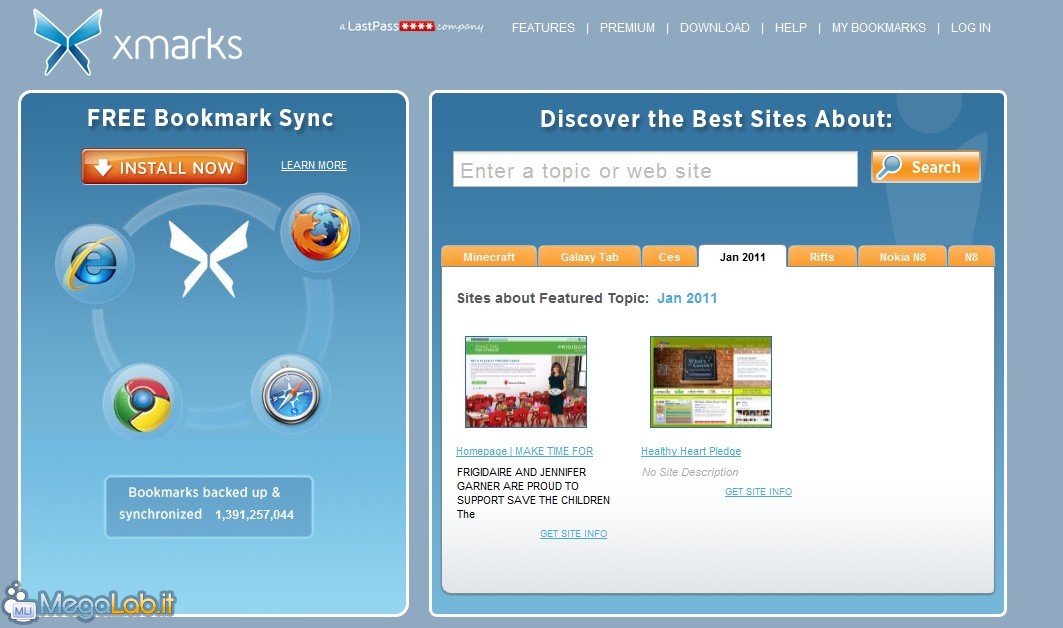Click the LOG IN link
Image resolution: width=1063 pixels, height=628 pixels.
click(x=970, y=28)
